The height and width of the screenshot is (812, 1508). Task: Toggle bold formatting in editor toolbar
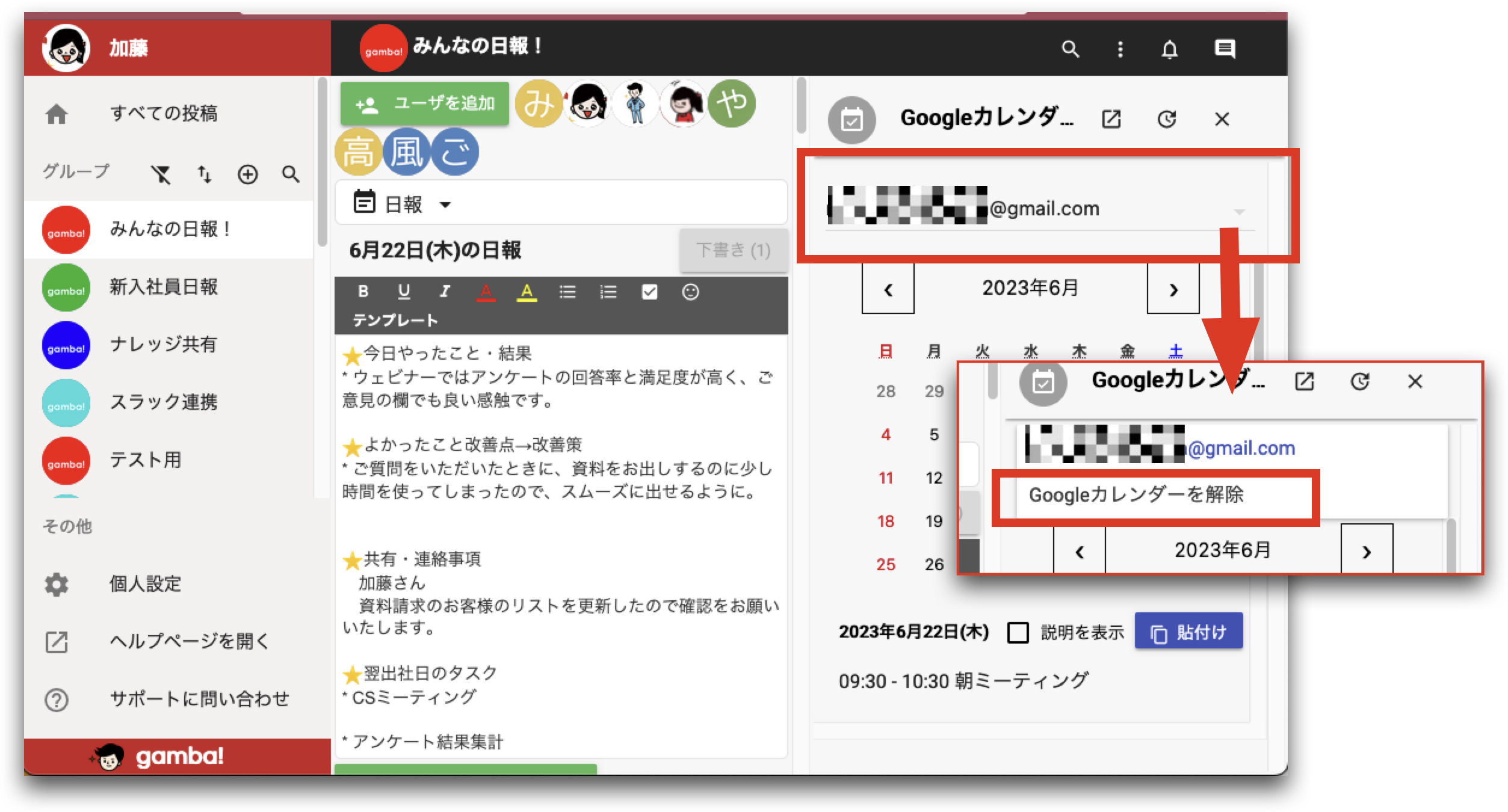pyautogui.click(x=363, y=292)
